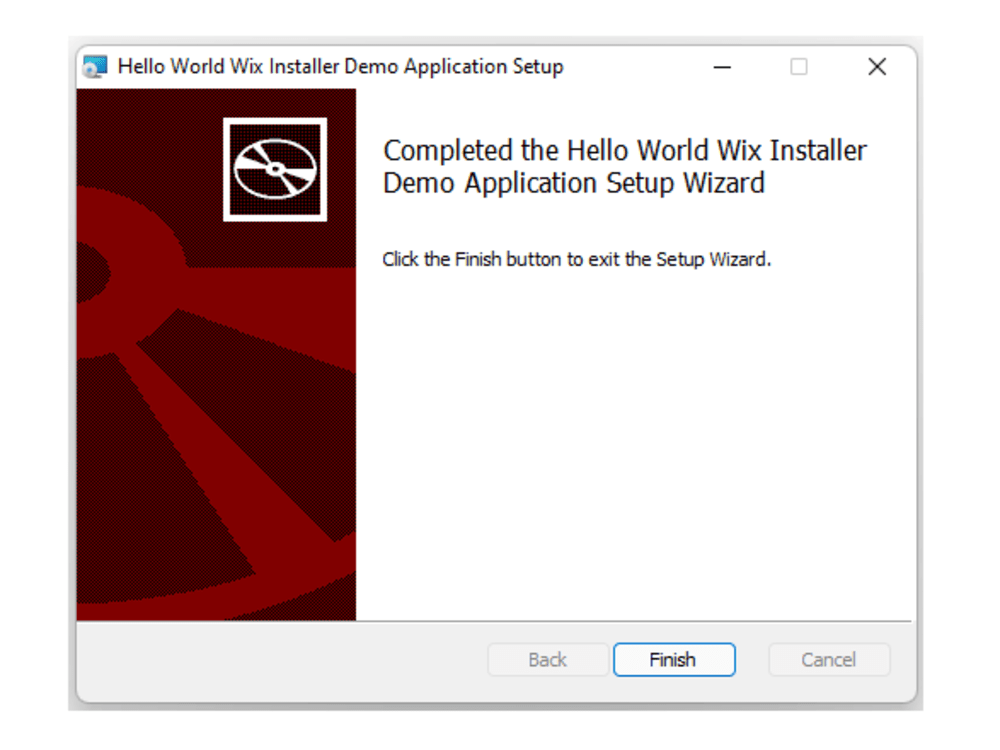The width and height of the screenshot is (1000, 750).
Task: Click the white border around the CD icon
Action: pos(276,121)
